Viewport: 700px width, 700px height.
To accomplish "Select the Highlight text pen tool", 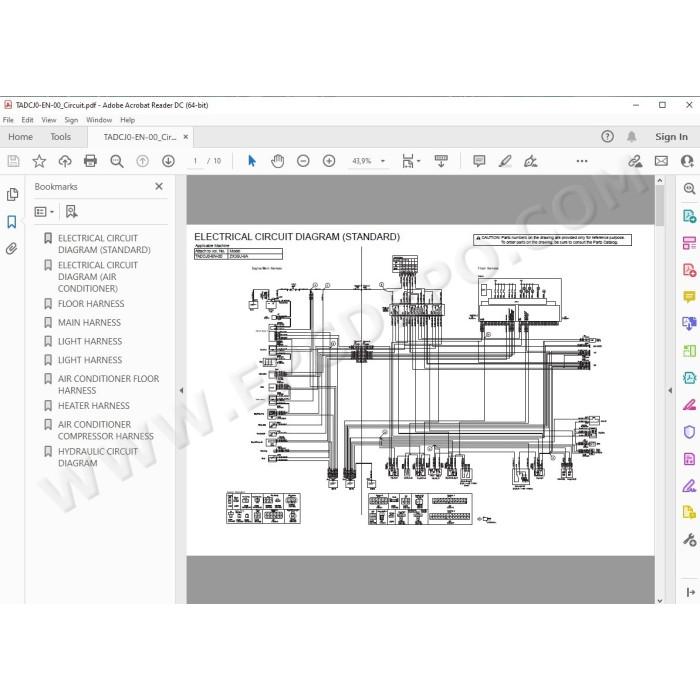I will [505, 161].
